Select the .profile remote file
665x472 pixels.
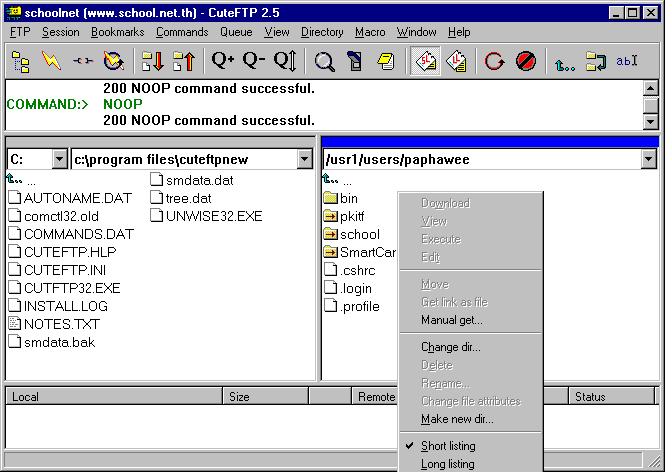click(352, 306)
